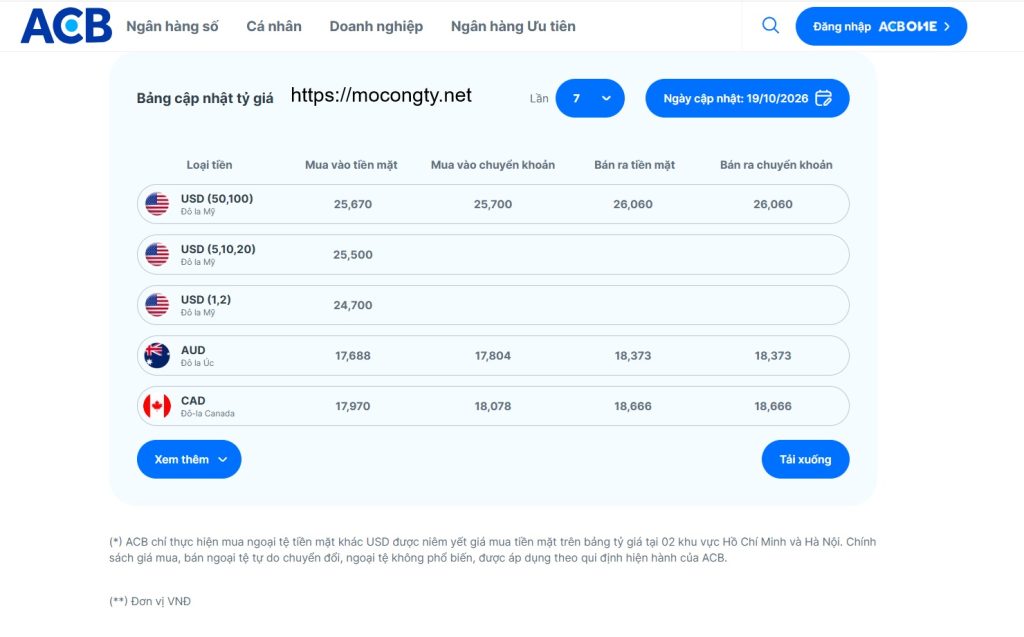Open the search magnifier icon

click(x=771, y=25)
